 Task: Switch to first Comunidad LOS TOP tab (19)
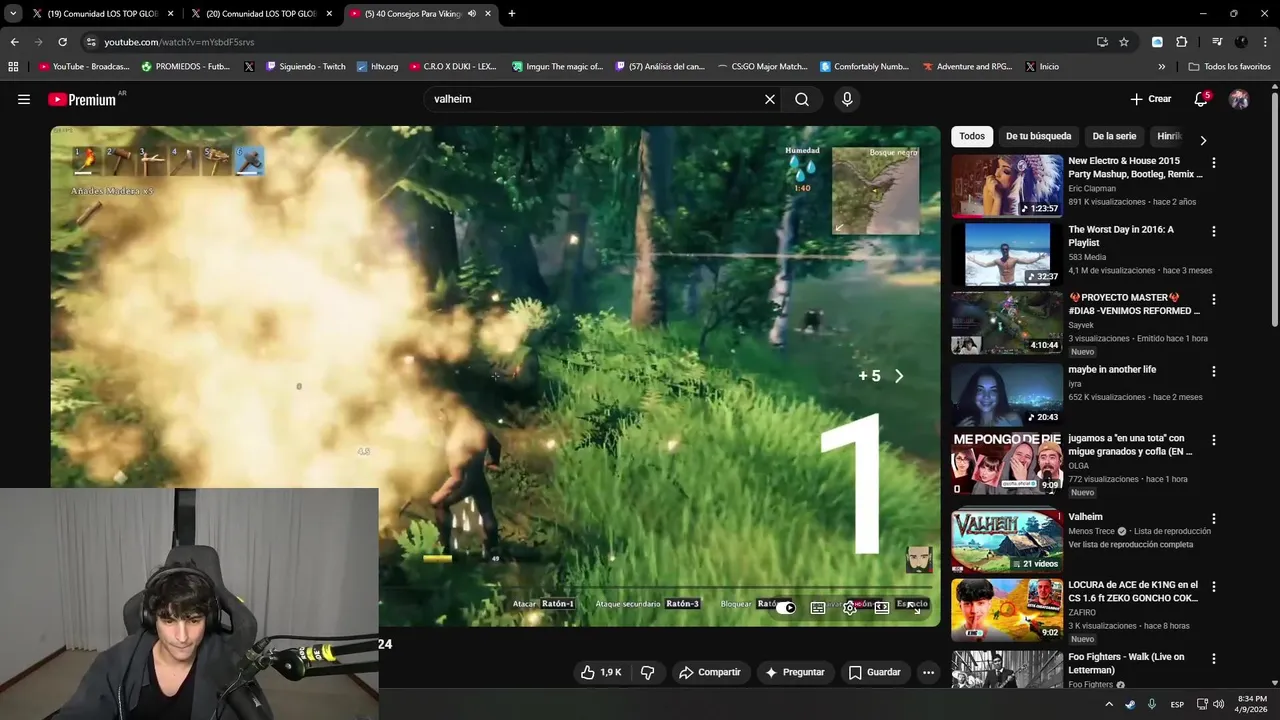(x=103, y=14)
